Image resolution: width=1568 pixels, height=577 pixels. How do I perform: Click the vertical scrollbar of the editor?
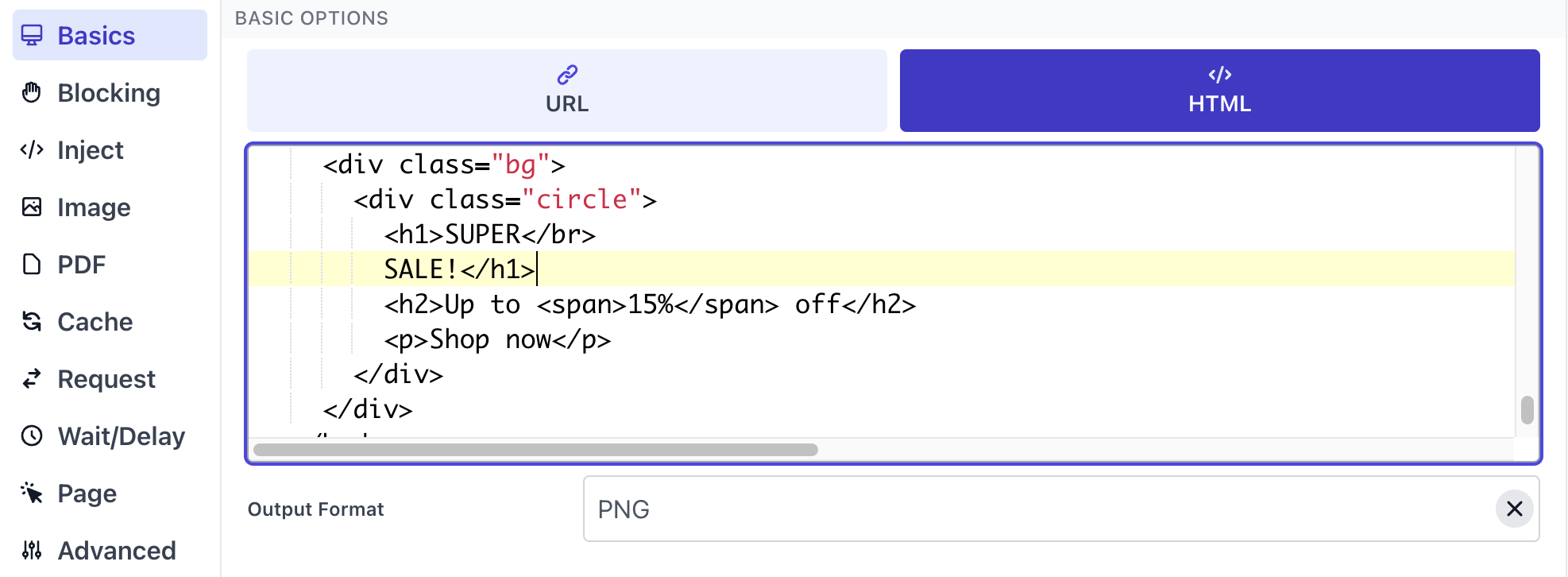(x=1526, y=408)
